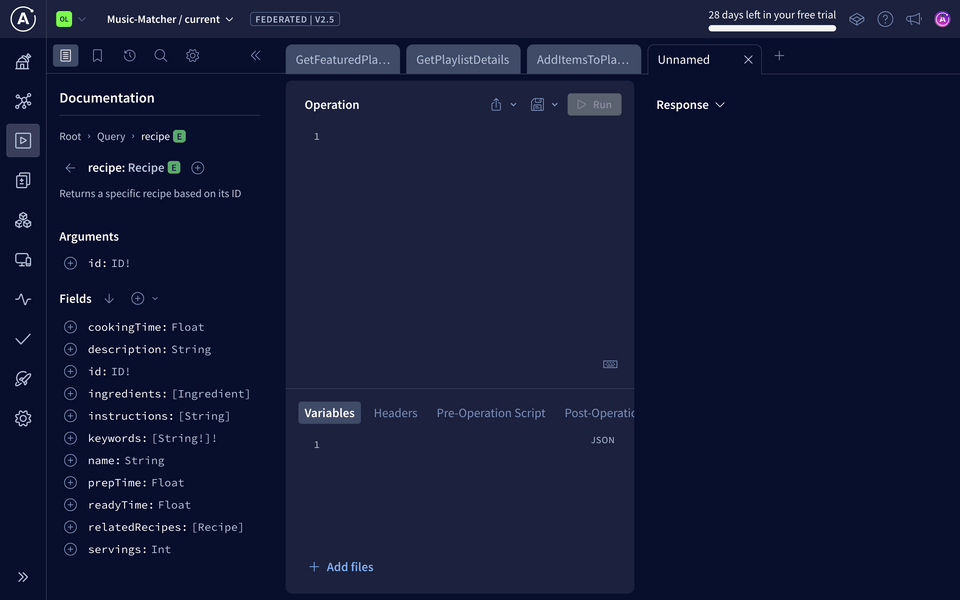960x600 pixels.
Task: Click the free trial progress bar
Action: click(x=770, y=28)
